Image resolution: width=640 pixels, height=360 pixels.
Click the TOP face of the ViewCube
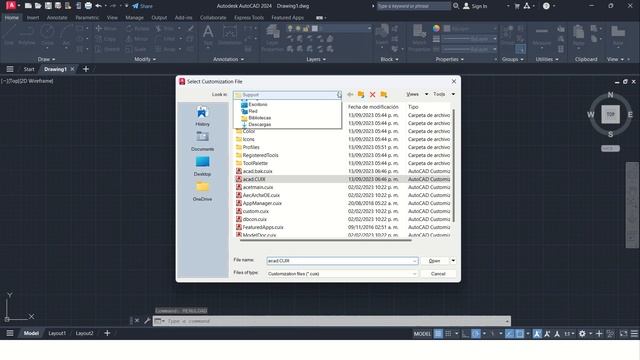610,114
